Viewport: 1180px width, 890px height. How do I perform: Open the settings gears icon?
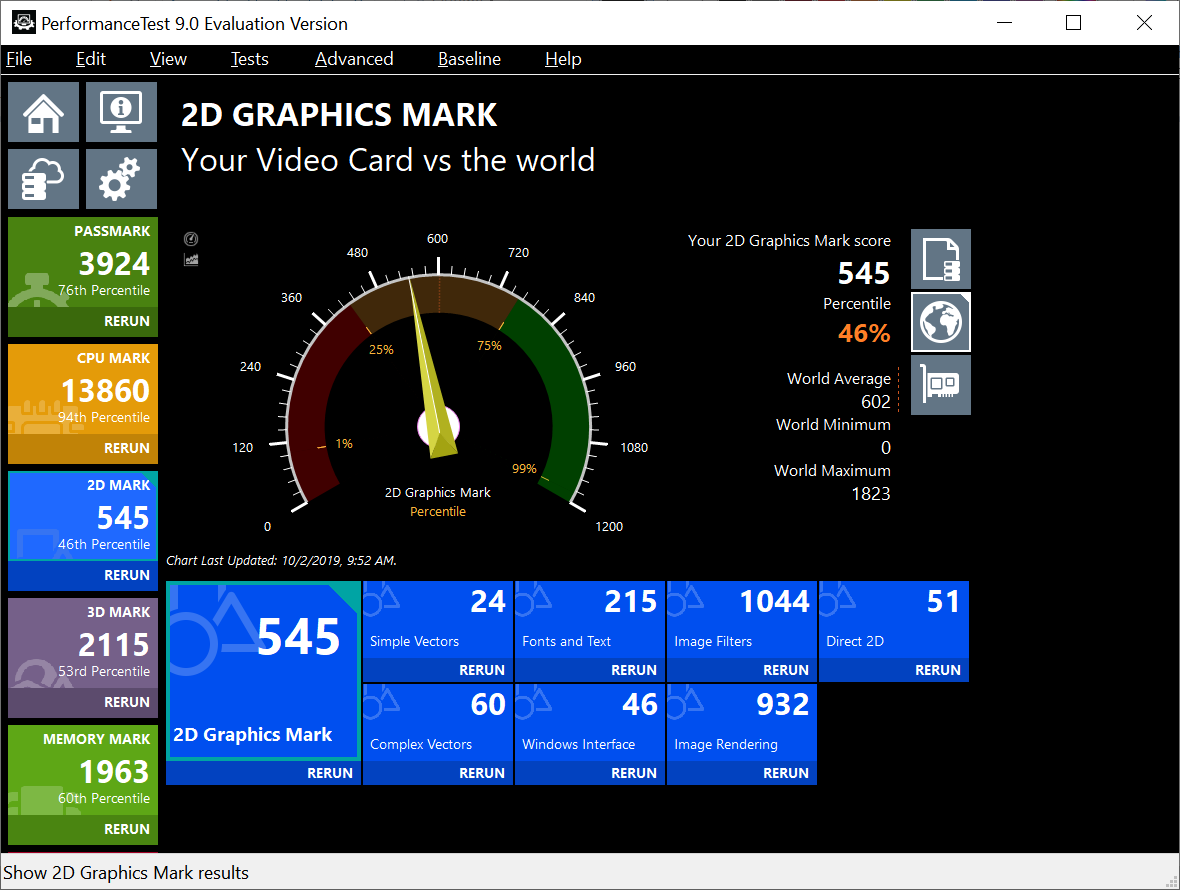tap(121, 179)
